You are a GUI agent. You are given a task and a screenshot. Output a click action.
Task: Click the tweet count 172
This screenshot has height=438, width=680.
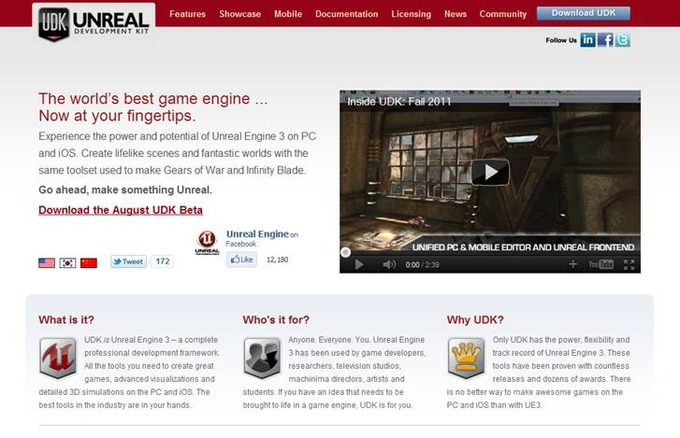(x=162, y=261)
